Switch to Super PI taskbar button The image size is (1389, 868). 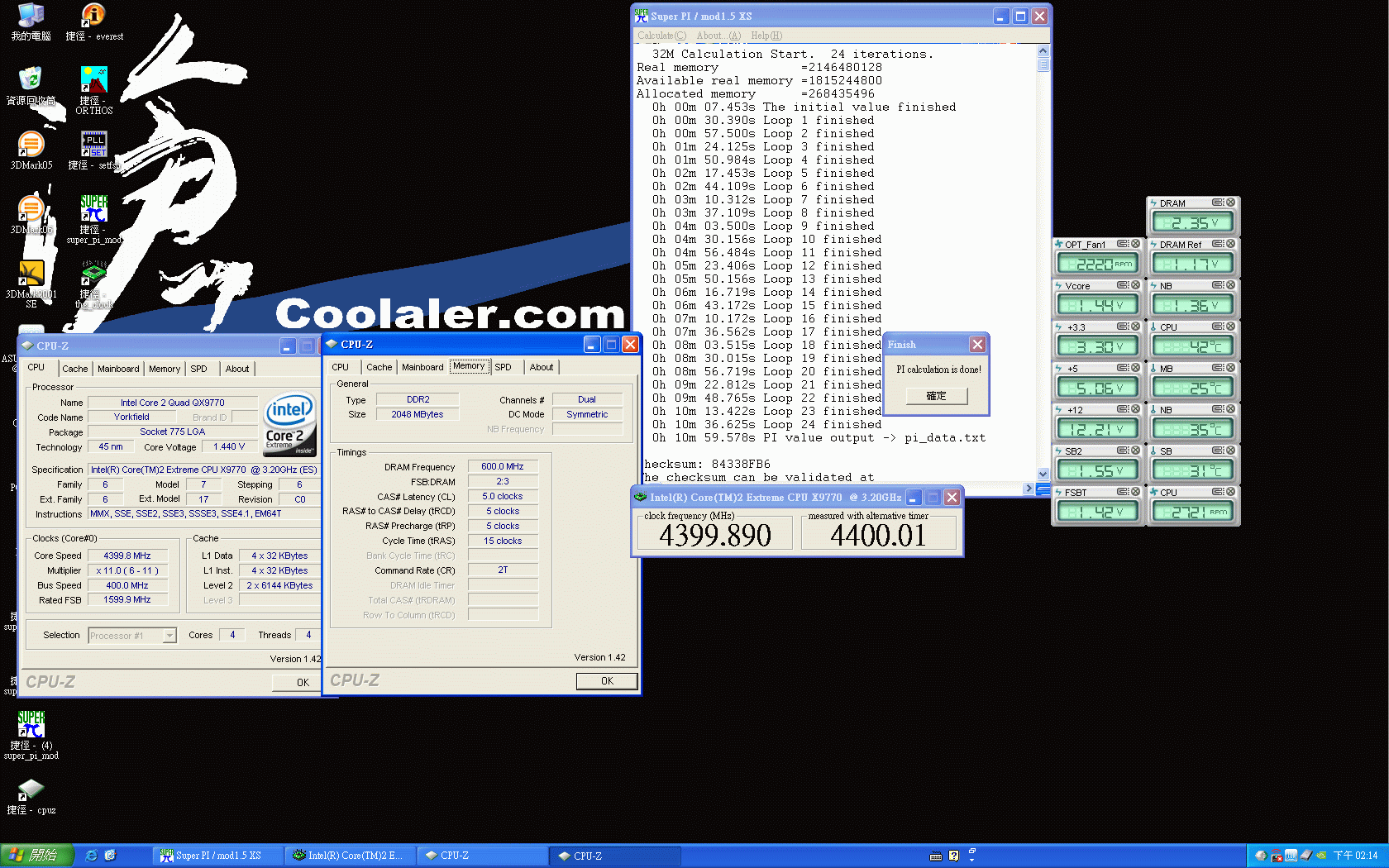click(x=217, y=856)
